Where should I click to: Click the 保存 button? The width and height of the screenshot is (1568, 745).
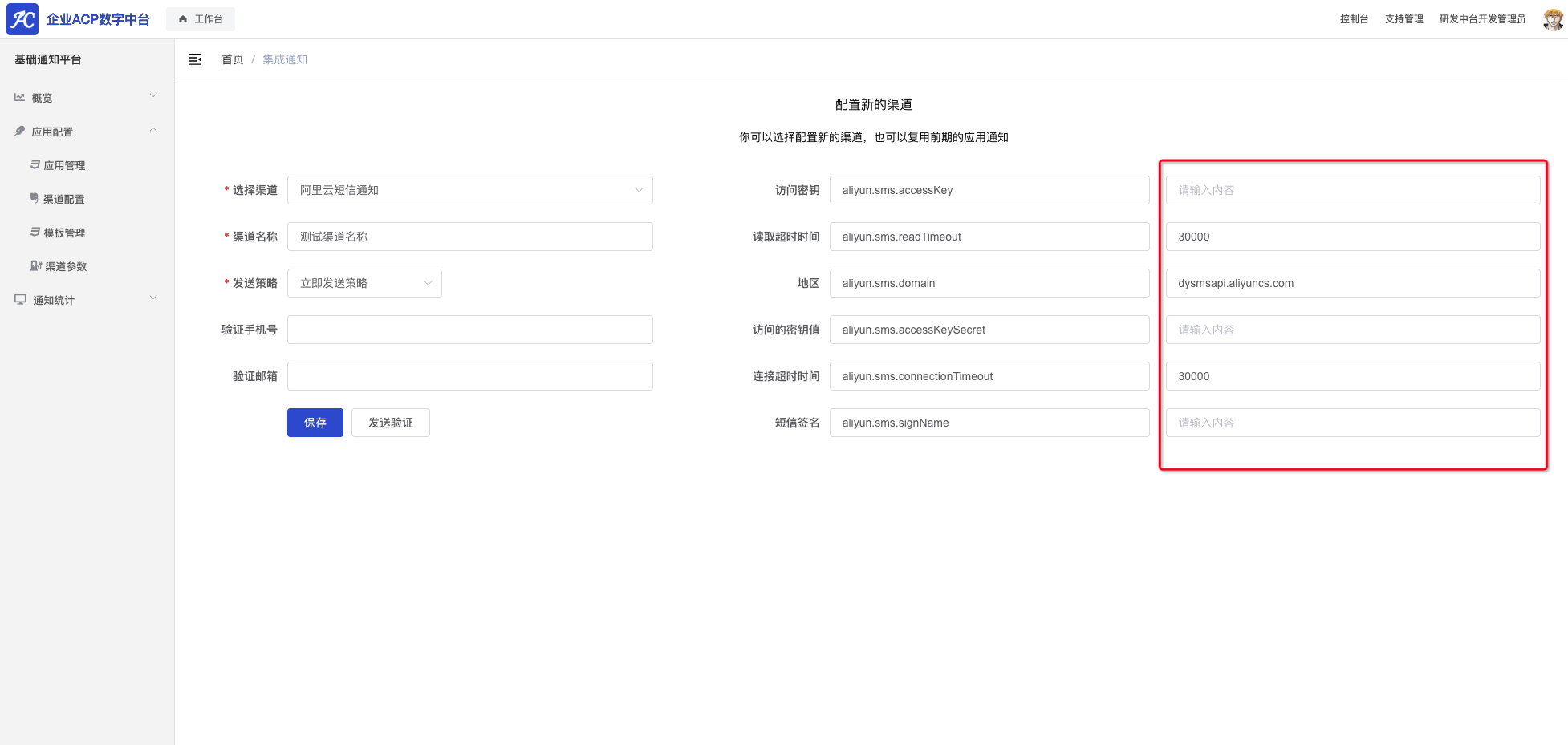tap(315, 423)
